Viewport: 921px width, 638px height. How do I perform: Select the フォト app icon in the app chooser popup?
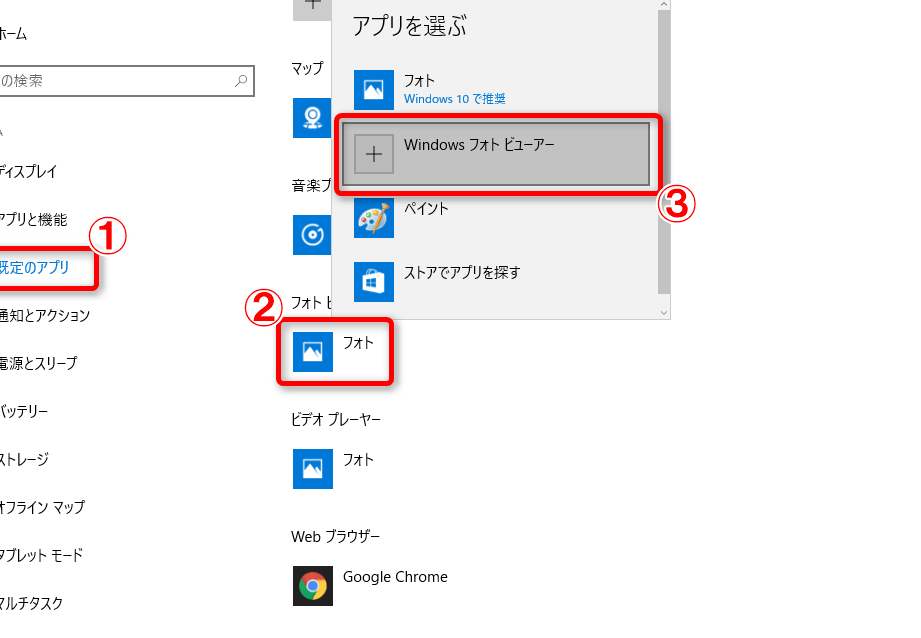pos(374,89)
